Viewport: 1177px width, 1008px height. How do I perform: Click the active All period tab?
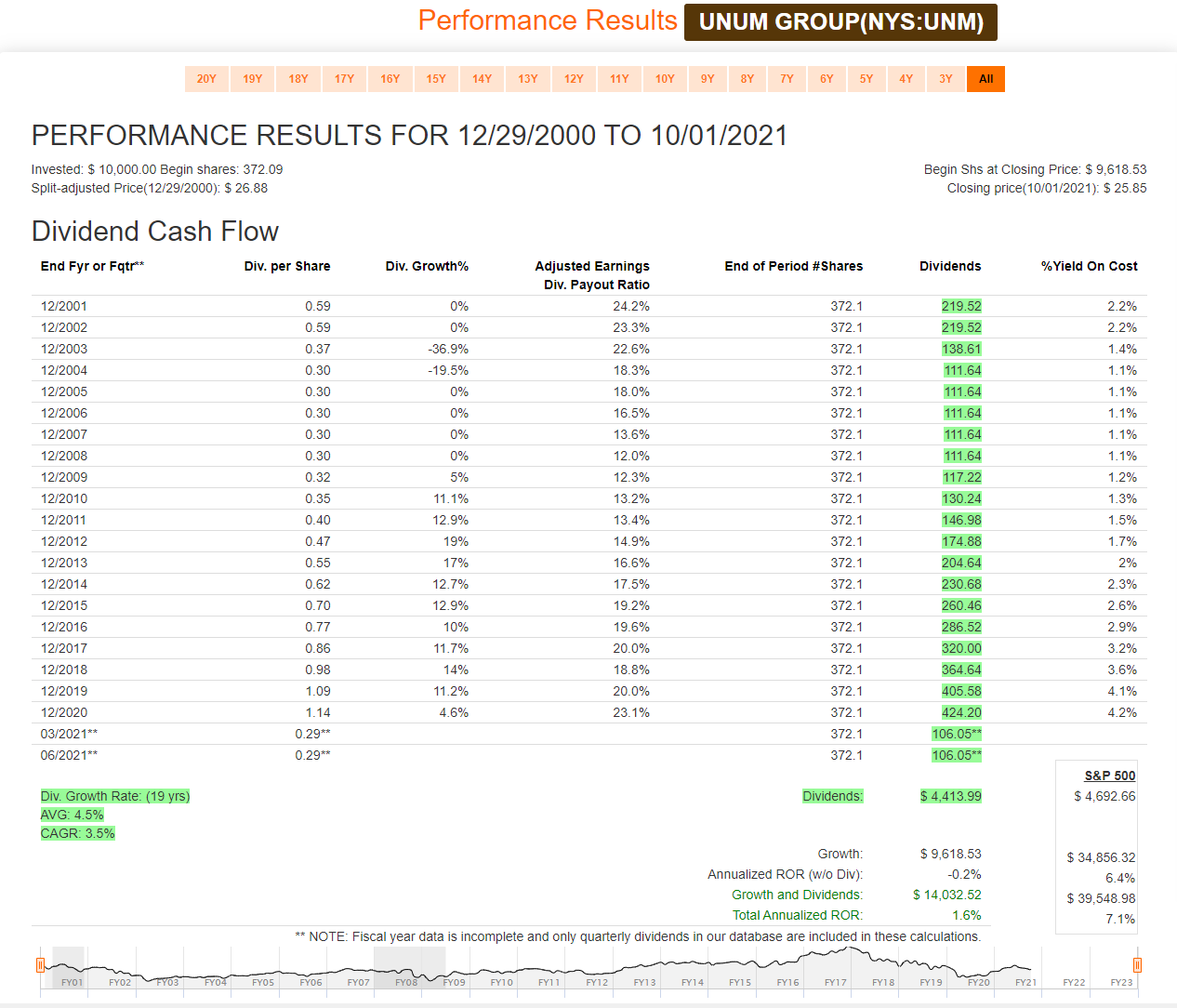(985, 79)
